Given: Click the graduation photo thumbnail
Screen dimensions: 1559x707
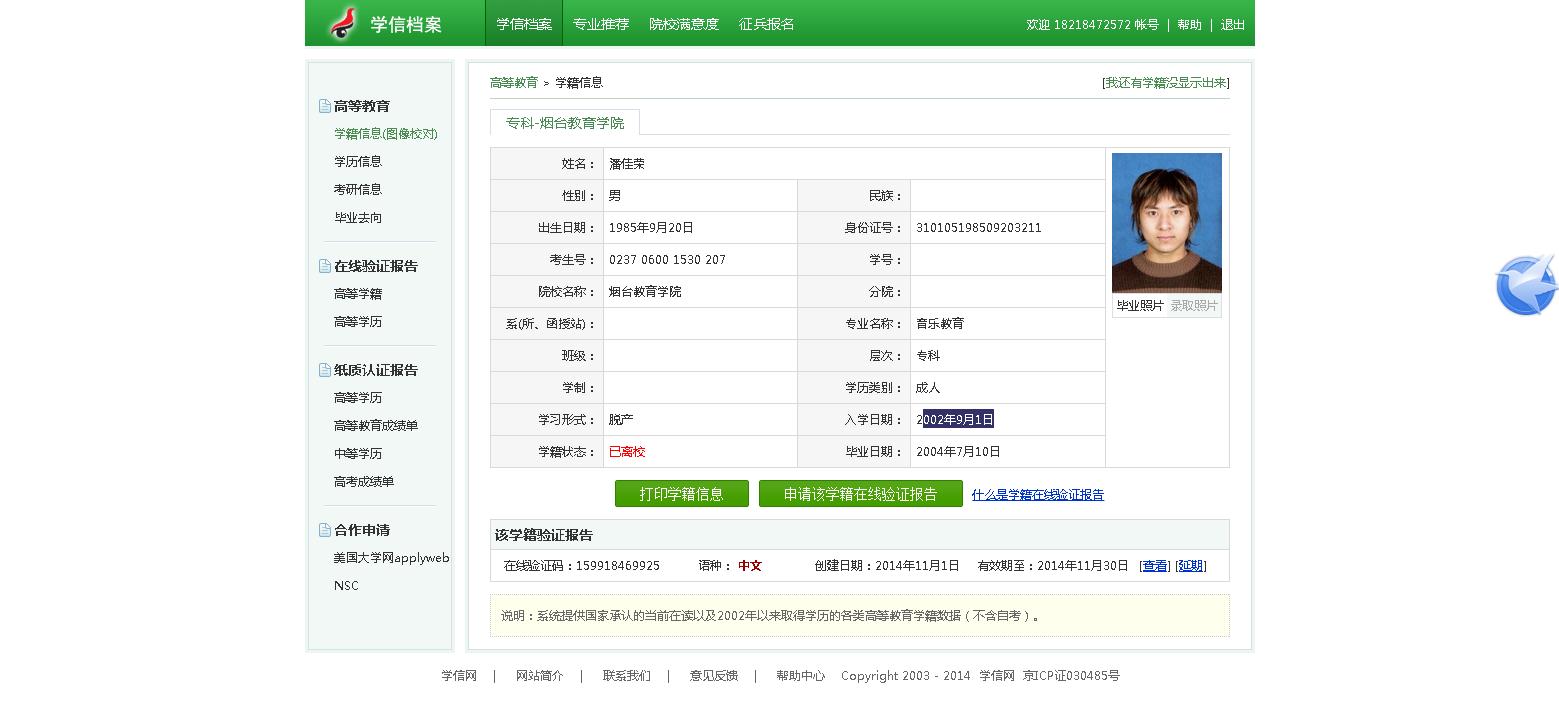Looking at the screenshot, I should click(x=1166, y=222).
